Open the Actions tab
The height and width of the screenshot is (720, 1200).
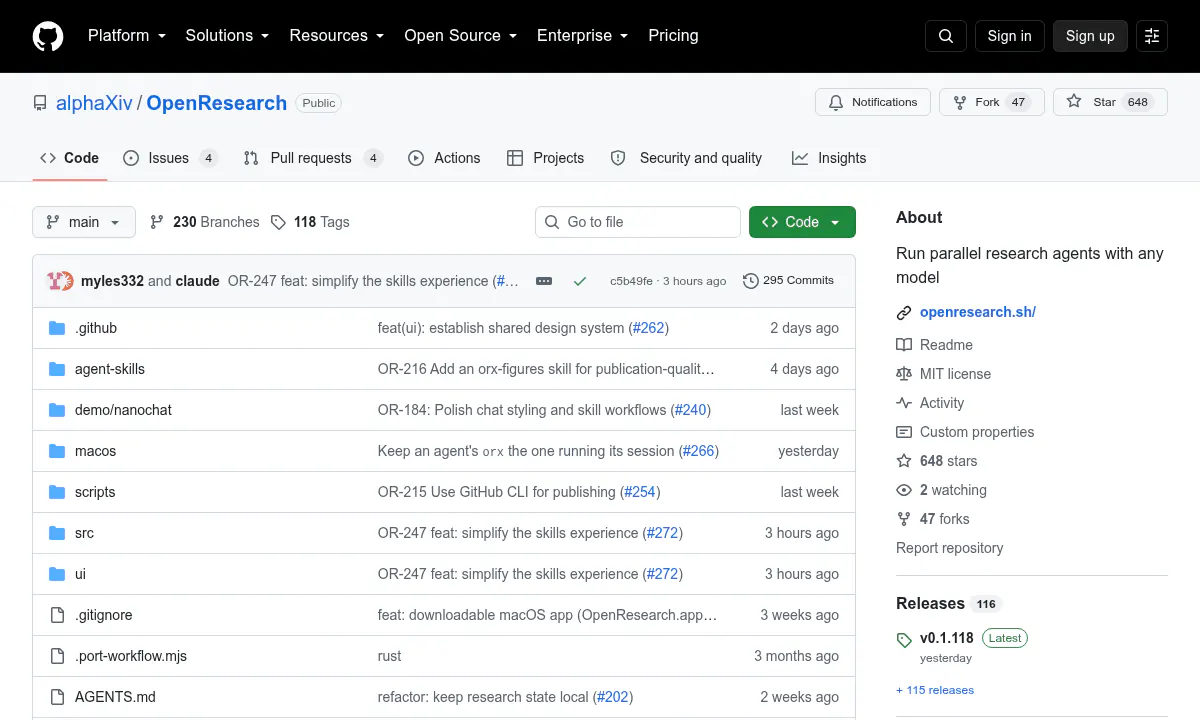444,158
